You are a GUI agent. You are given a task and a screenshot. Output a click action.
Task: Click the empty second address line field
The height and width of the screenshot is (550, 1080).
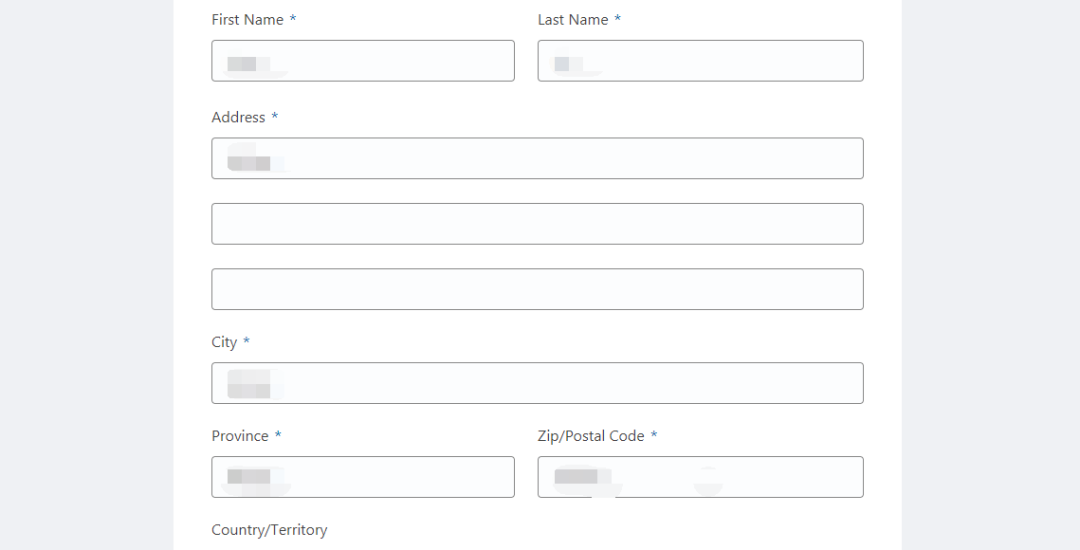tap(537, 224)
